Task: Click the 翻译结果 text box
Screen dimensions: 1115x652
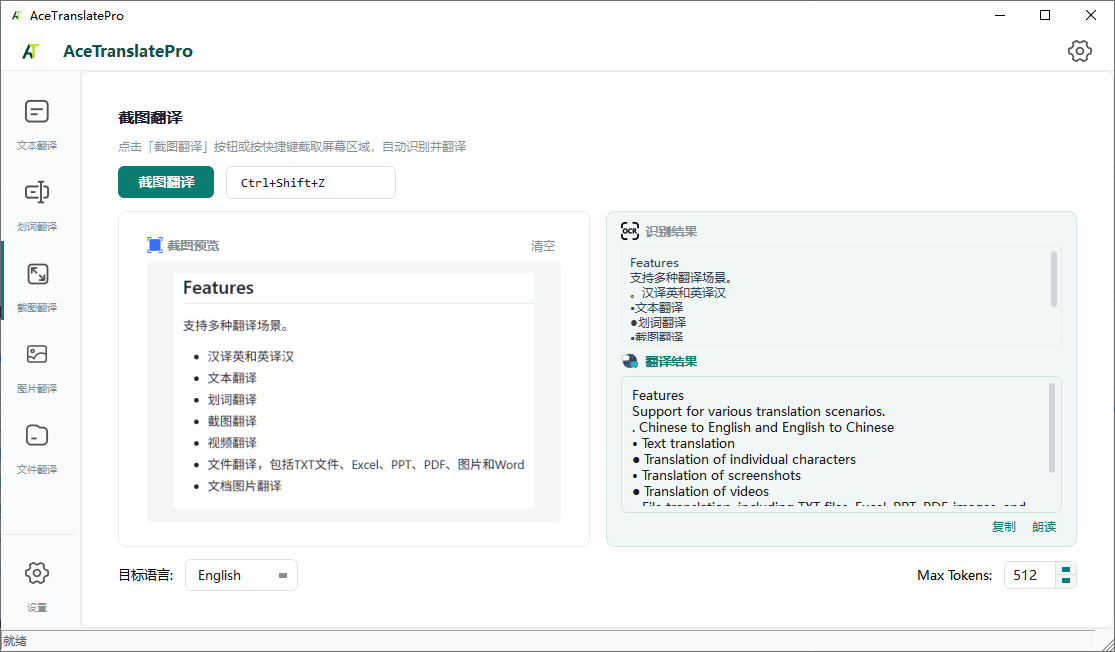Action: (841, 444)
